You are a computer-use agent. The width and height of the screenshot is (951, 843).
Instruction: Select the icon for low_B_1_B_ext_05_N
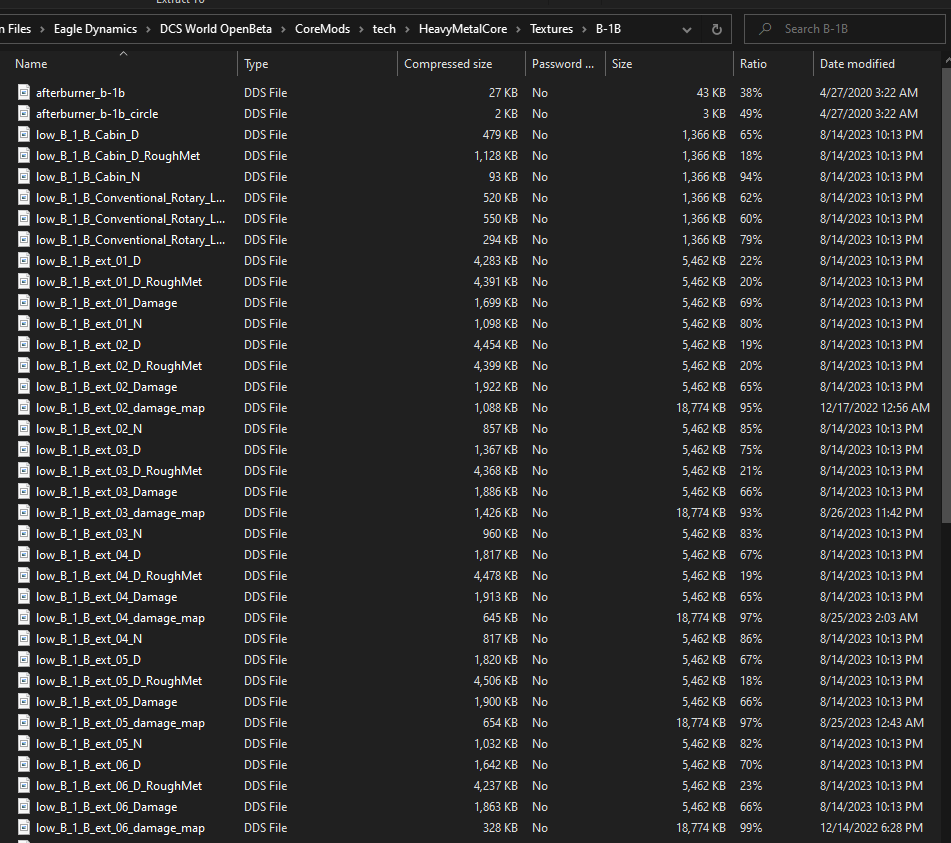24,744
